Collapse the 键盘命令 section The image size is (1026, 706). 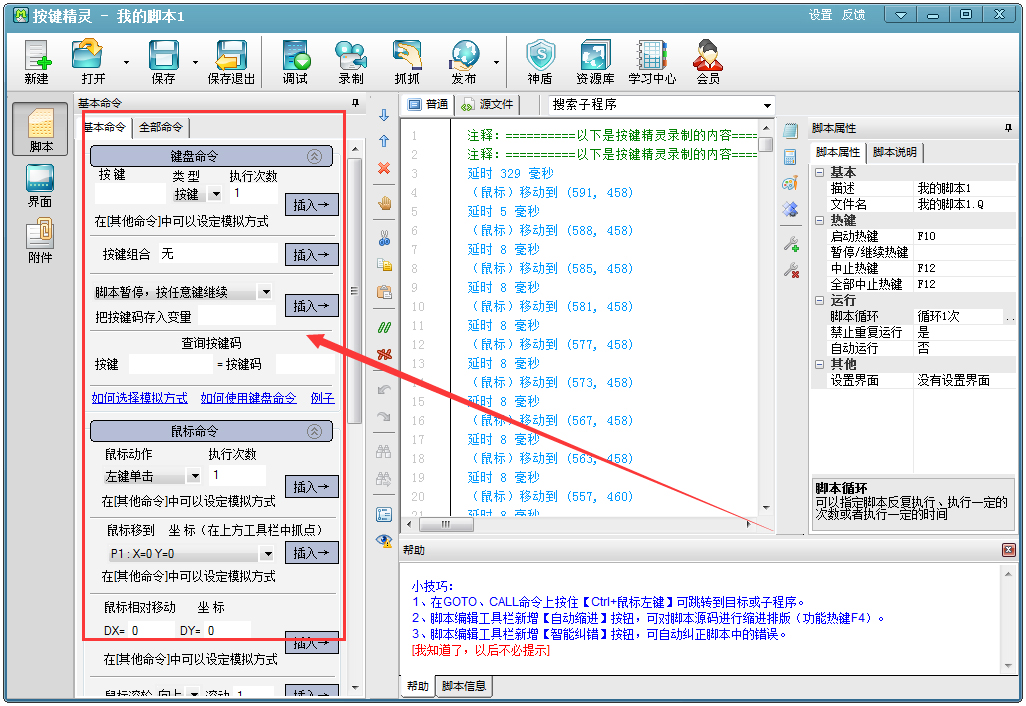[x=315, y=156]
